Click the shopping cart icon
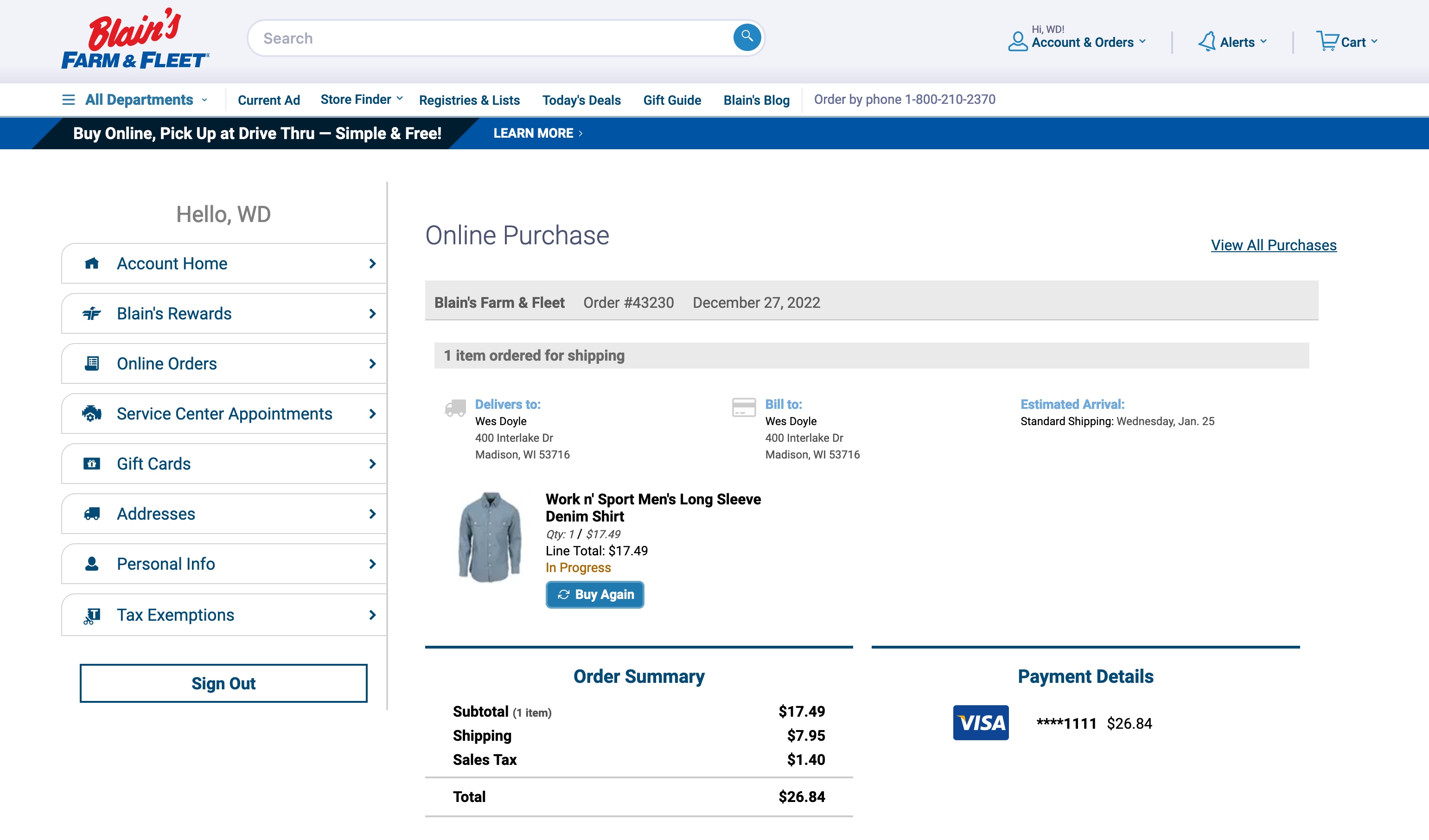The width and height of the screenshot is (1429, 840). pos(1327,41)
